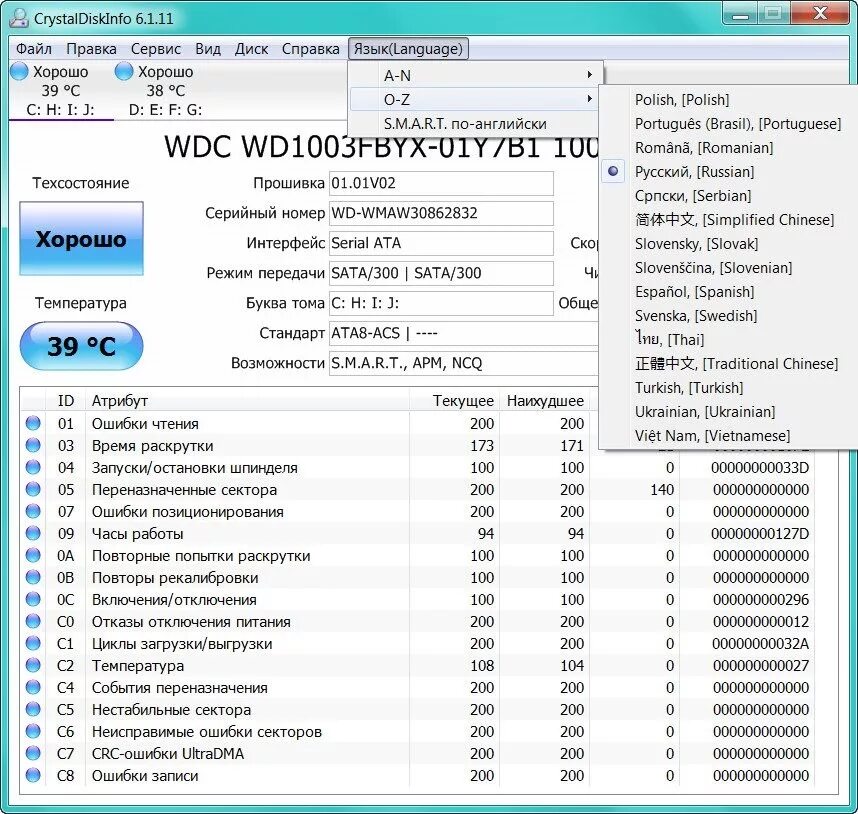Open the Файл menu
The height and width of the screenshot is (814, 858).
tap(33, 49)
